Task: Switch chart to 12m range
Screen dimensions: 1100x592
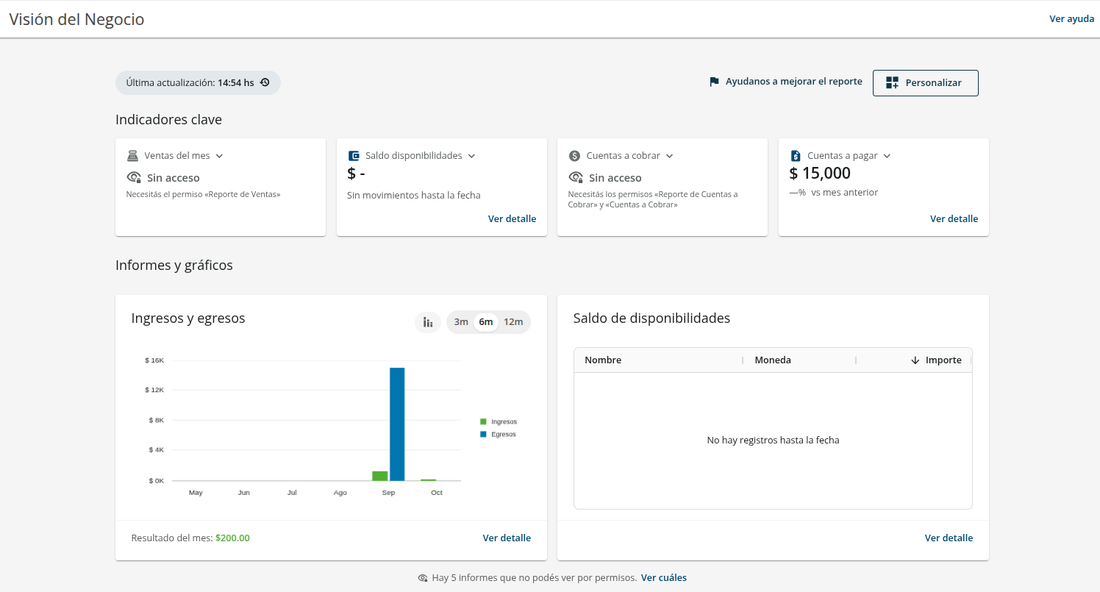Action: click(x=513, y=322)
